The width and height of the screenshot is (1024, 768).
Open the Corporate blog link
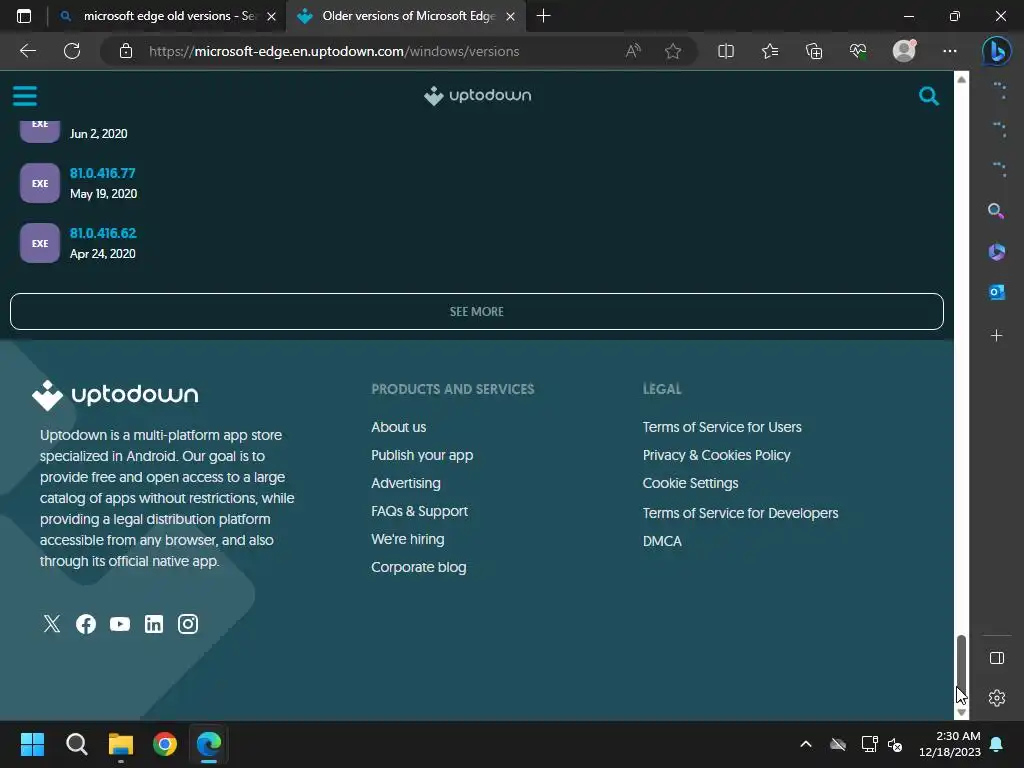click(419, 568)
